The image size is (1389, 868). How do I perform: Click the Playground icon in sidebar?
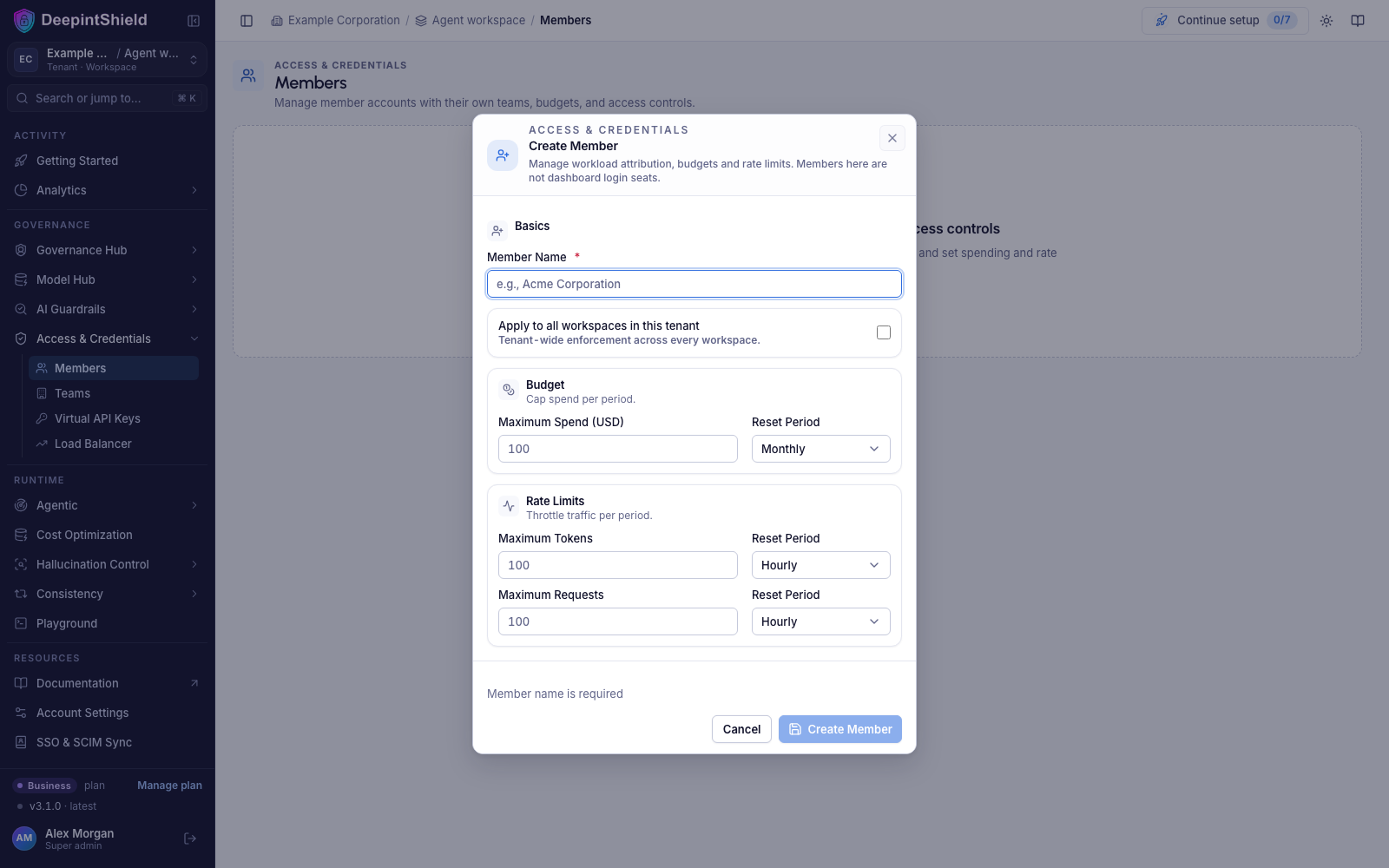click(x=21, y=623)
